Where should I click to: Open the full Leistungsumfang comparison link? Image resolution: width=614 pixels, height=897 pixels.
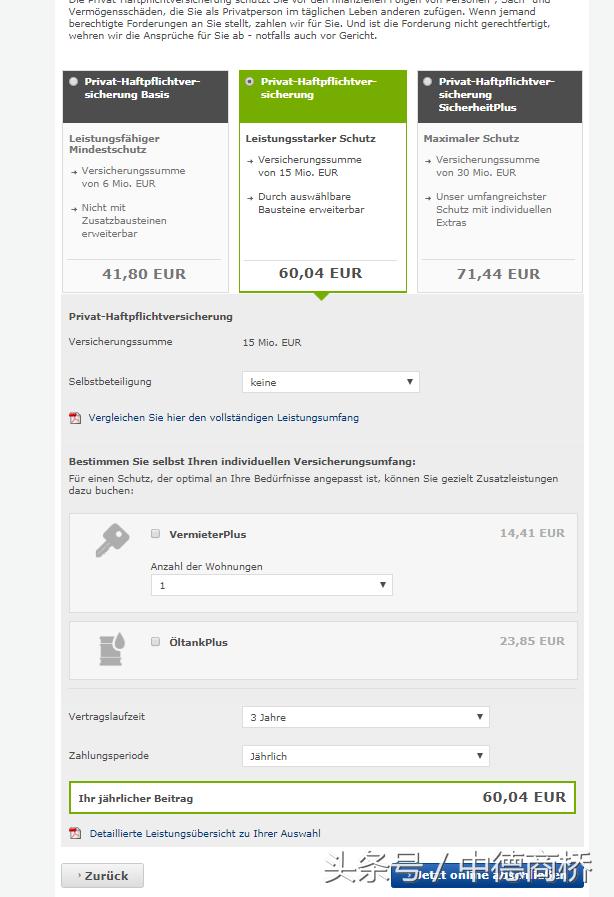coord(223,418)
